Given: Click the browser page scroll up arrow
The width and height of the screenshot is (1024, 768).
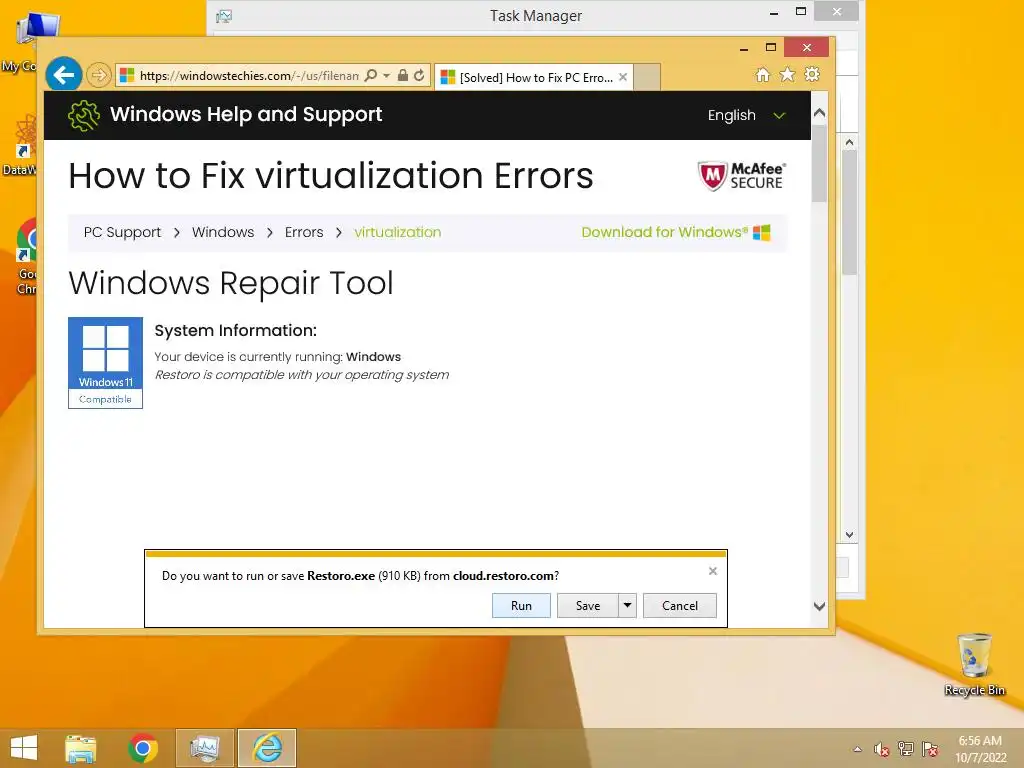Looking at the screenshot, I should (820, 112).
